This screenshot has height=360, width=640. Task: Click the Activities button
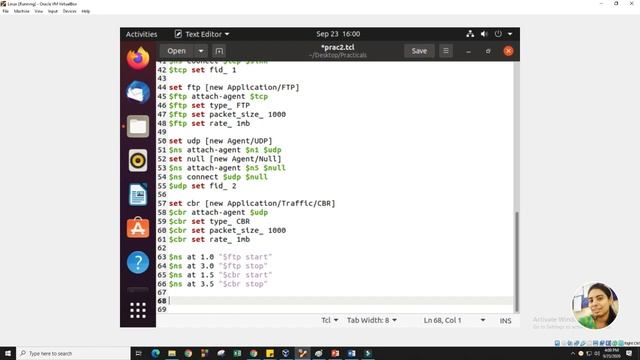pyautogui.click(x=141, y=34)
